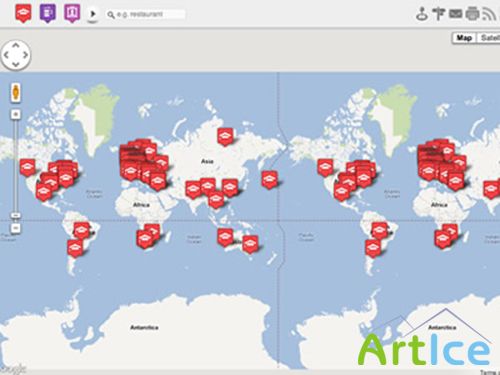
Task: Switch to the Satellite view button
Action: tap(489, 38)
